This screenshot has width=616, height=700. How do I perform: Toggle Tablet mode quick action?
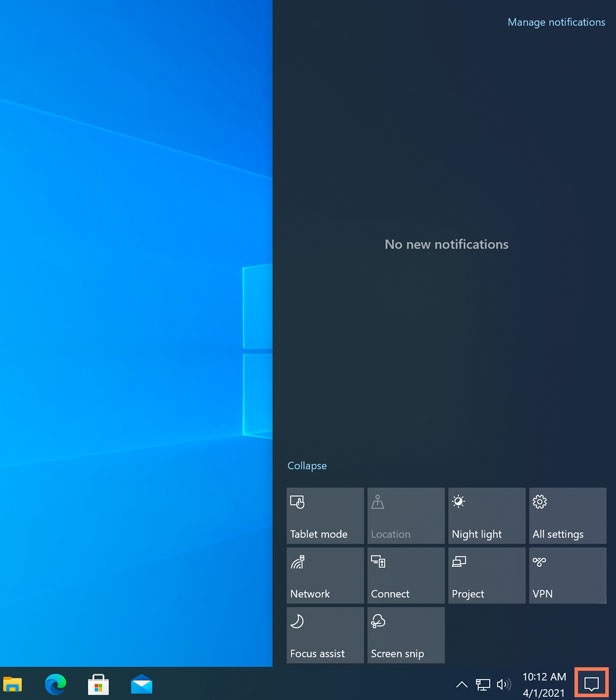coord(325,516)
